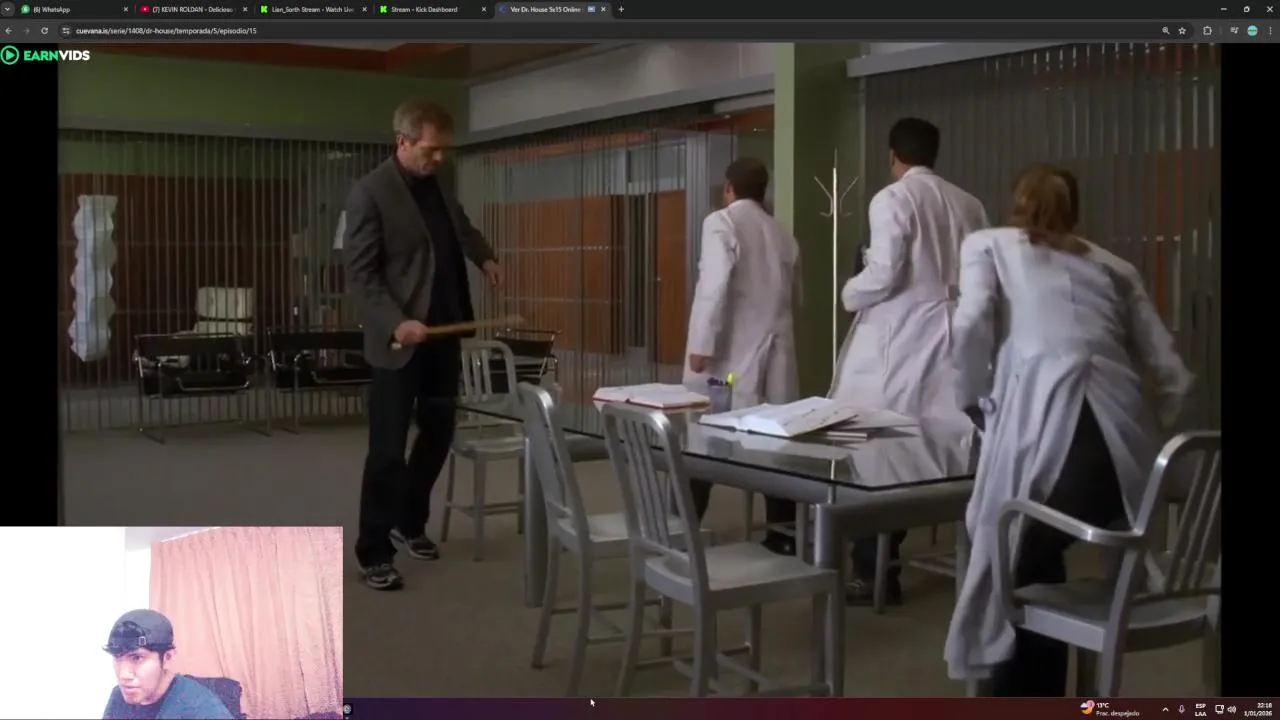Go back to previous page
Viewport: 1280px width, 720px height.
pyautogui.click(x=9, y=31)
